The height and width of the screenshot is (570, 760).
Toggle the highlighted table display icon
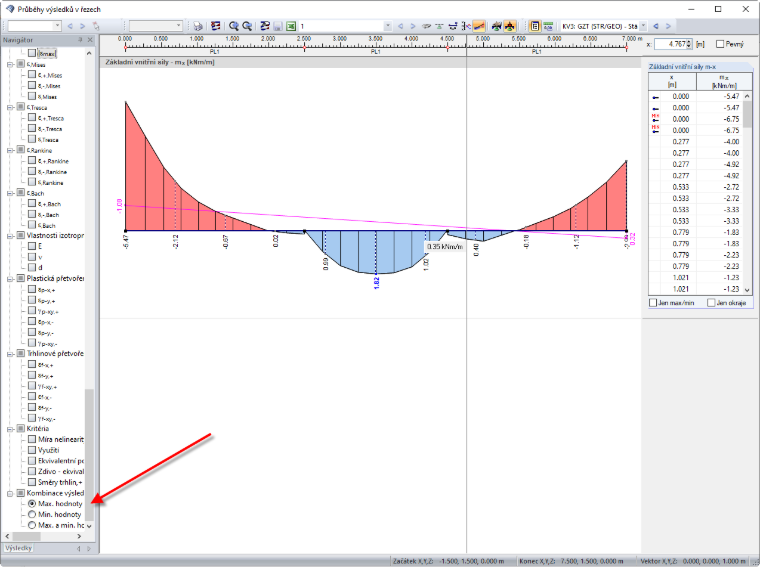click(535, 26)
